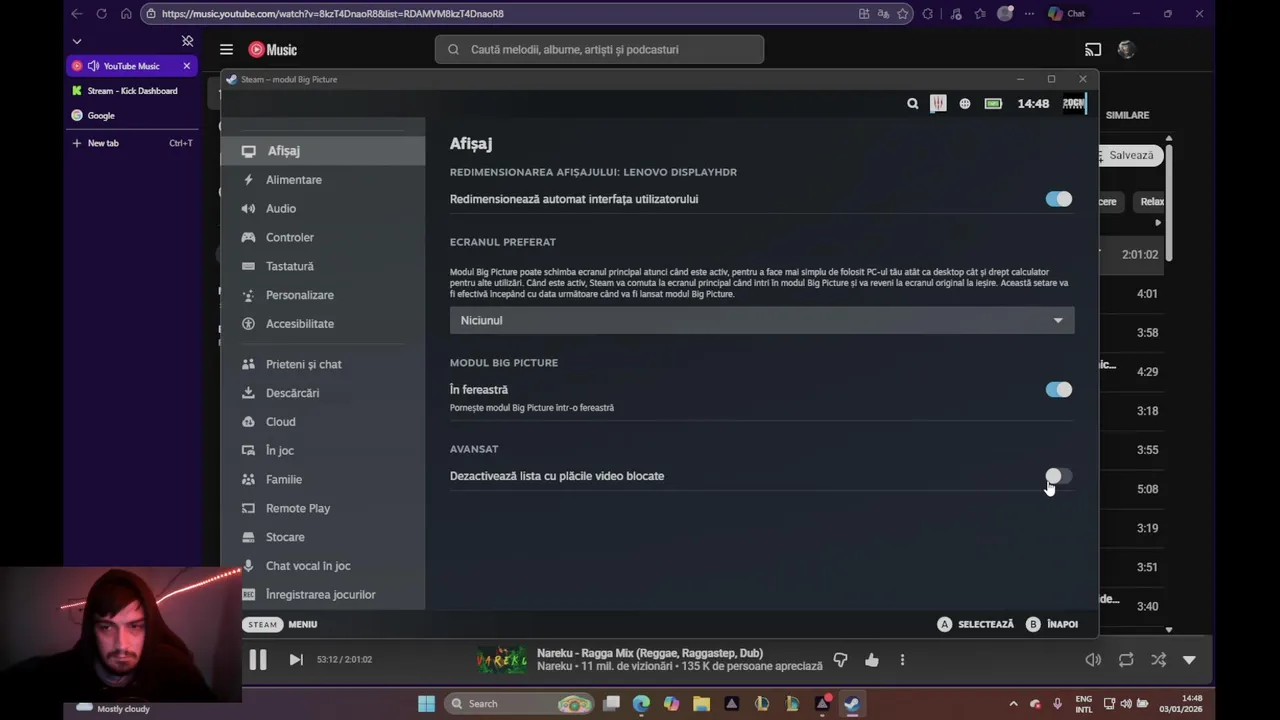Collapse the browser vertical tabs chevron

77,41
